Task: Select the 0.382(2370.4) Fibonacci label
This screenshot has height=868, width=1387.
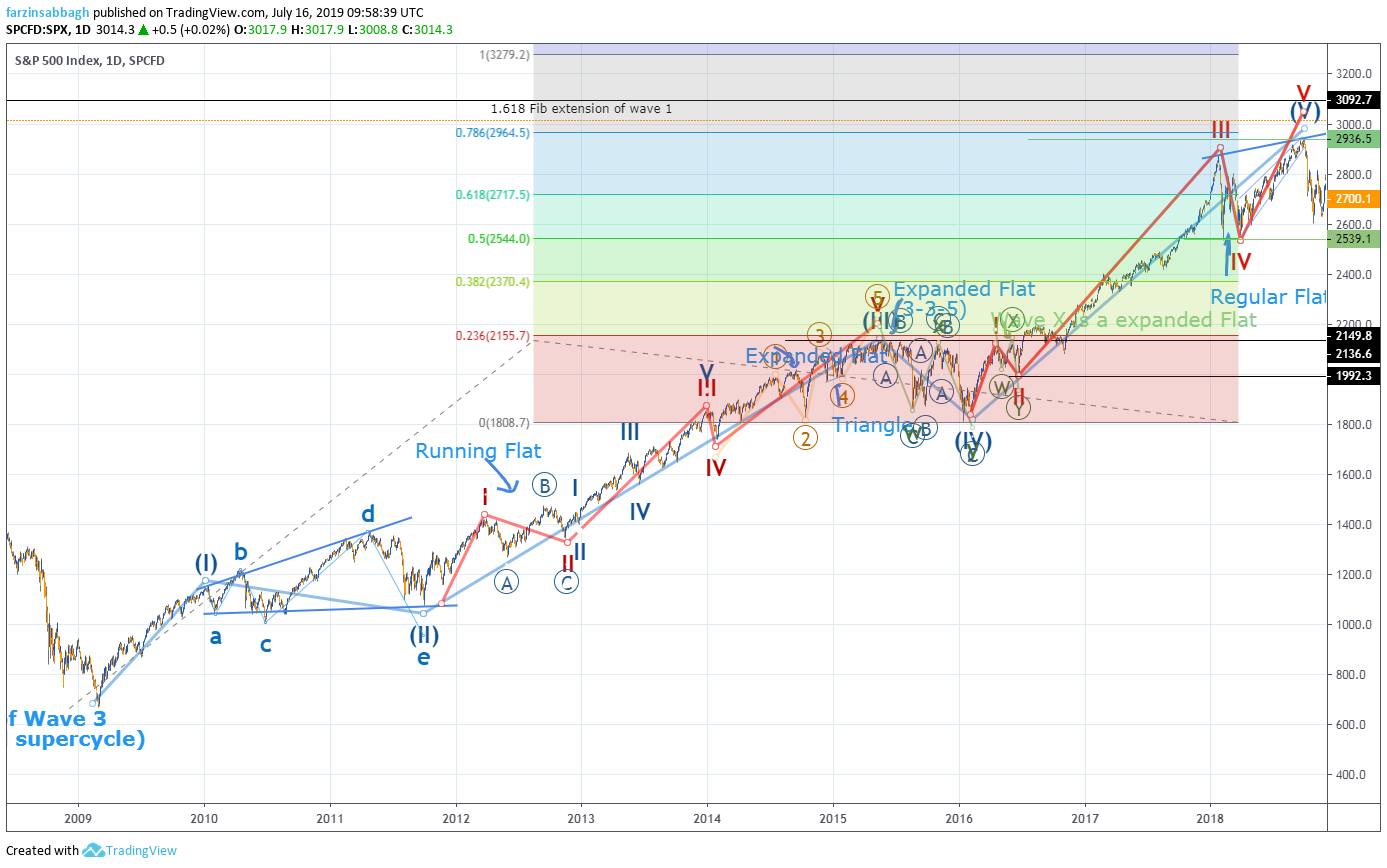Action: pyautogui.click(x=495, y=281)
